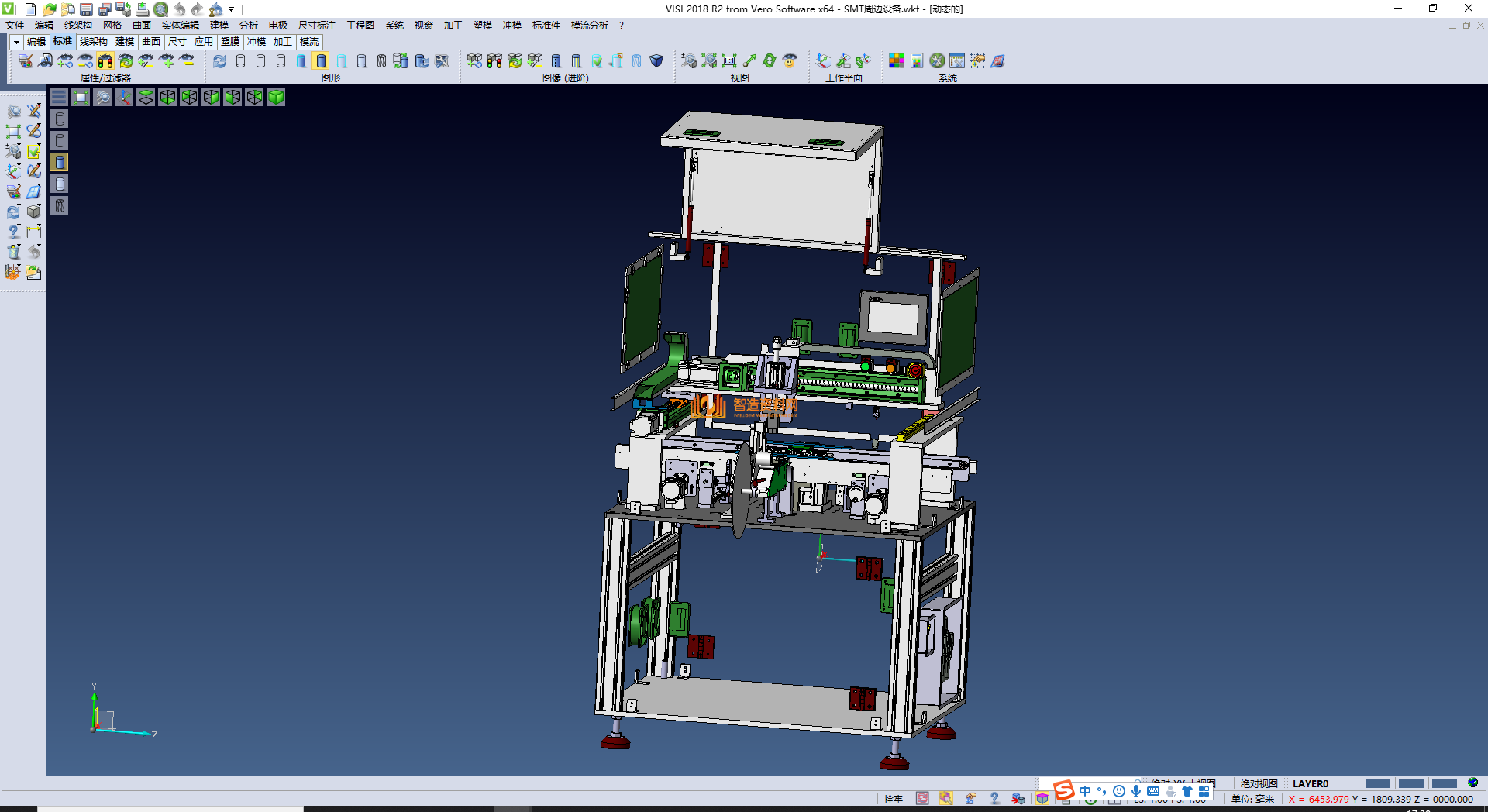Open the toolbar tabs dropdown arrow
Image resolution: width=1488 pixels, height=812 pixels.
[x=16, y=42]
